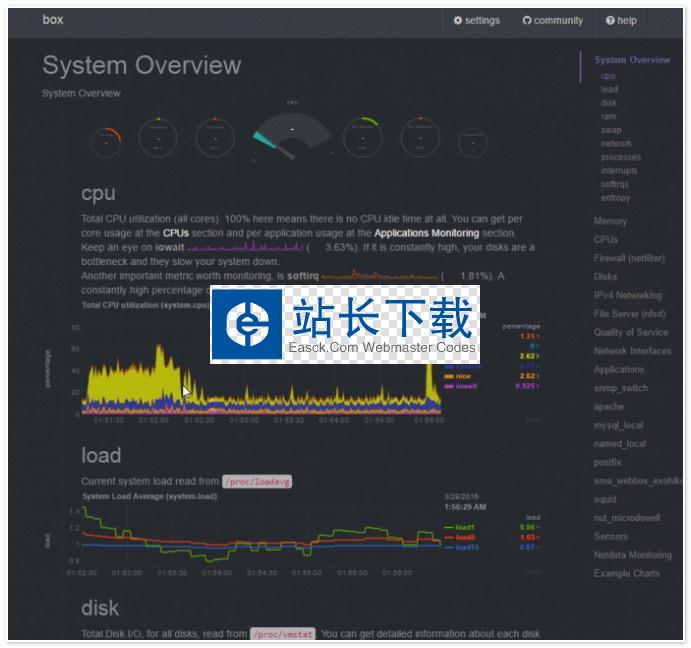Click the System Load Average (system.load) title
The width and height of the screenshot is (691, 648).
[149, 496]
